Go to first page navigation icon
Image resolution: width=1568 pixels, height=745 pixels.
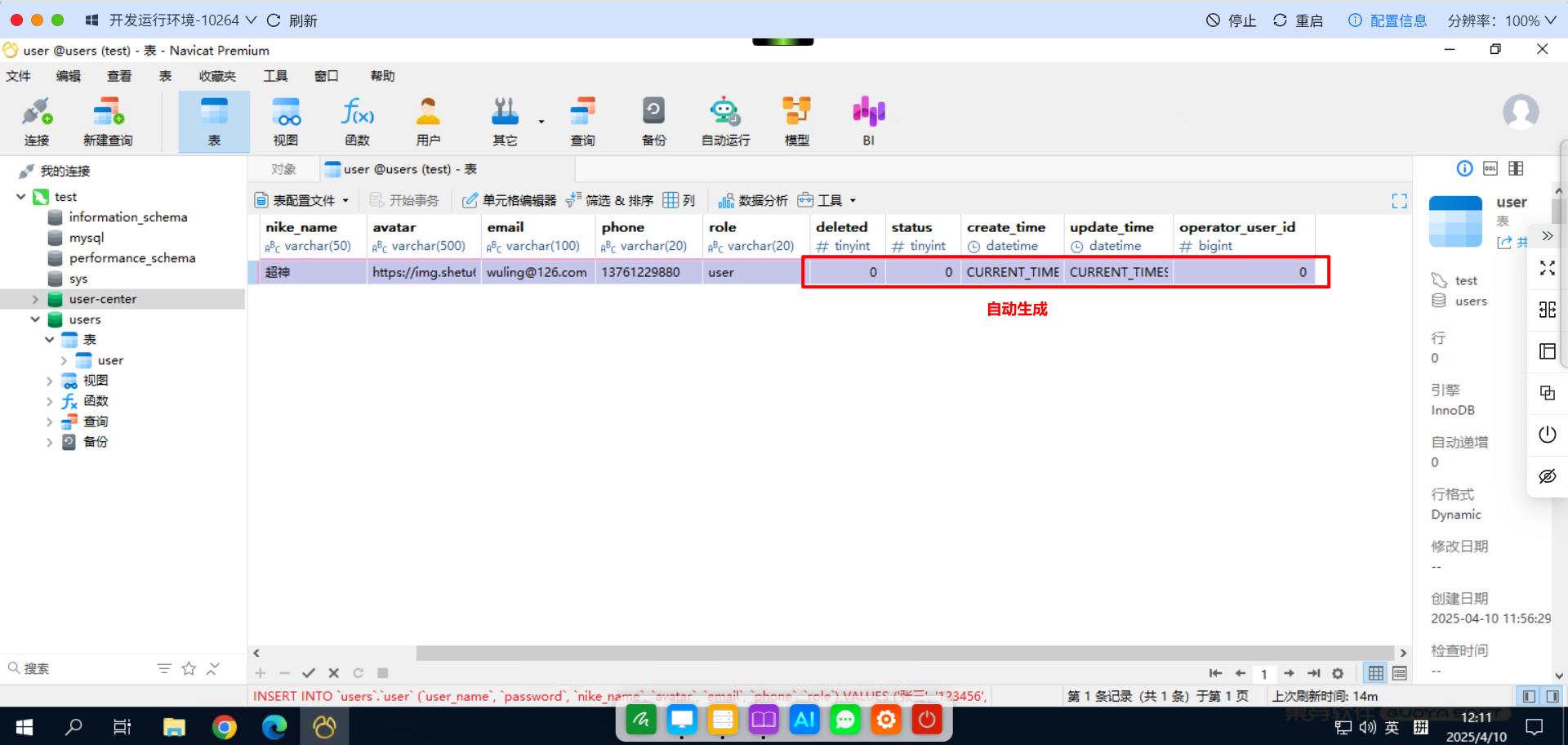tap(1215, 673)
